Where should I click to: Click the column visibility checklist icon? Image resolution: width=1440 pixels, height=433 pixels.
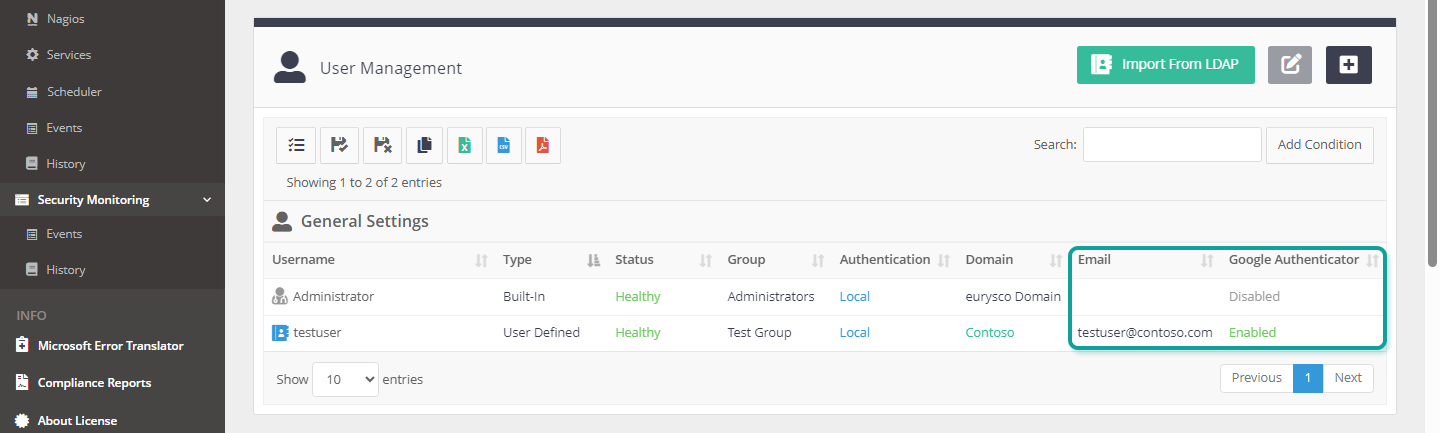tap(296, 145)
